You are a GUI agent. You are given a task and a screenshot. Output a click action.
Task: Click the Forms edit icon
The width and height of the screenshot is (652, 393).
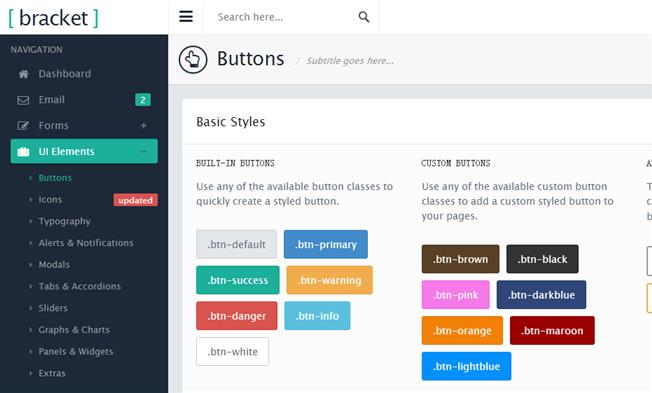point(23,126)
